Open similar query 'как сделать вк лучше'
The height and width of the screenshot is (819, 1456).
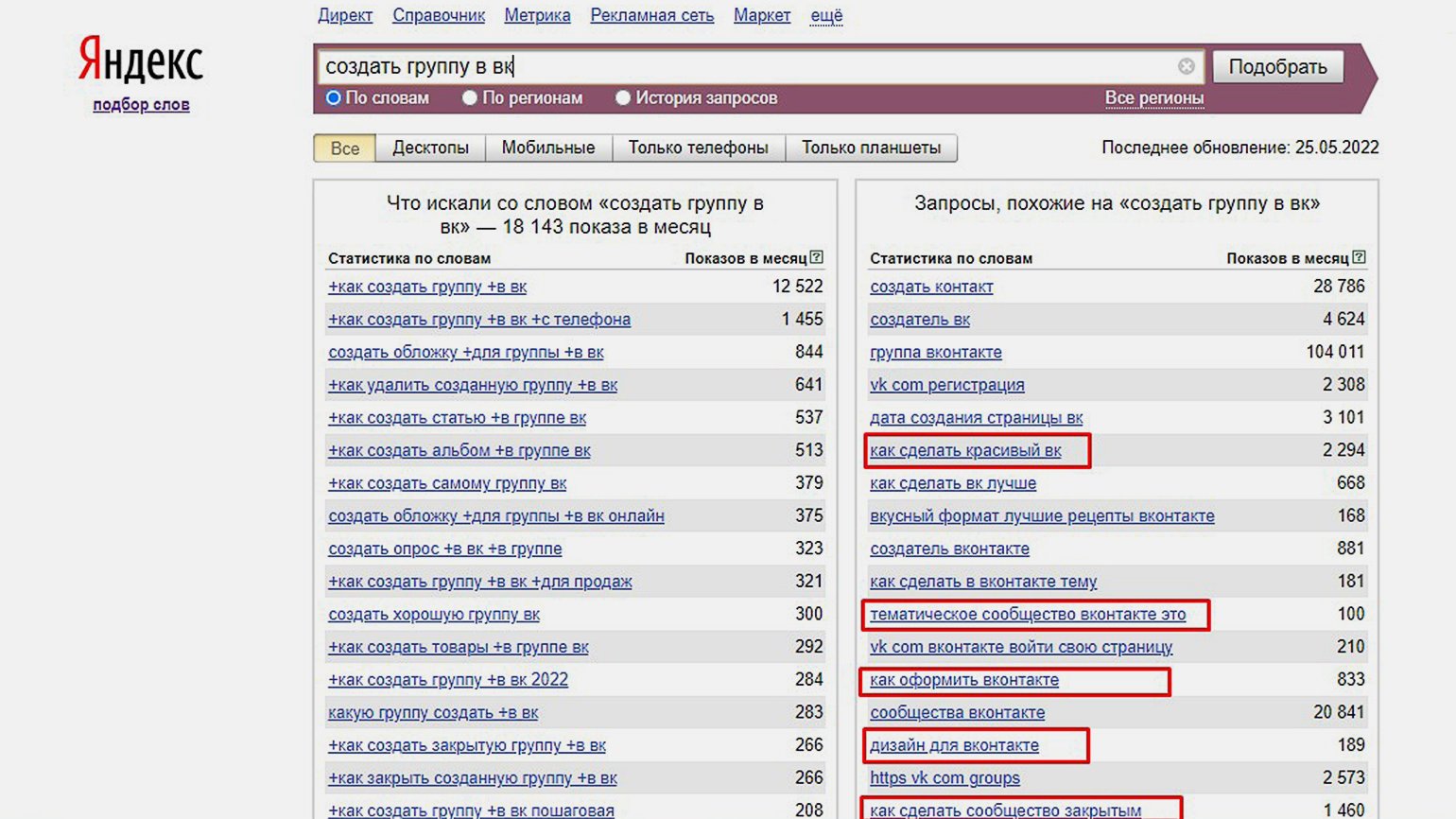tap(953, 483)
